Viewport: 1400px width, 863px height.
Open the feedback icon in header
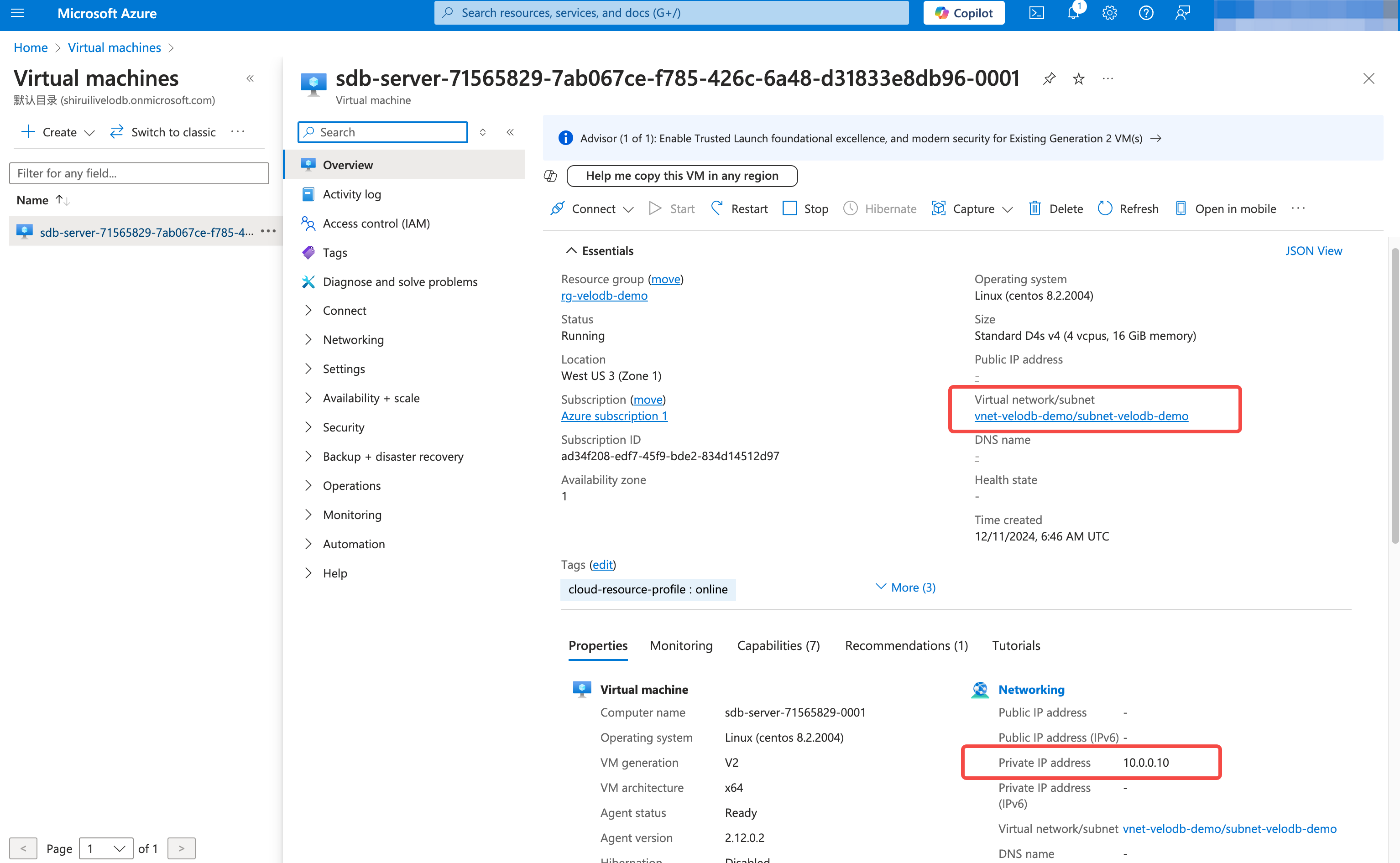pyautogui.click(x=1182, y=13)
